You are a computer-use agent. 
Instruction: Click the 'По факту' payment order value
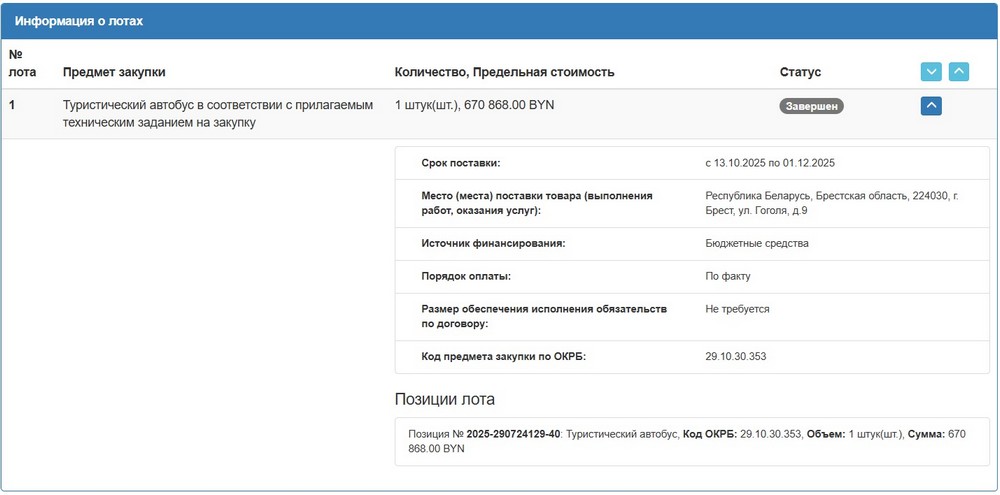tap(727, 276)
